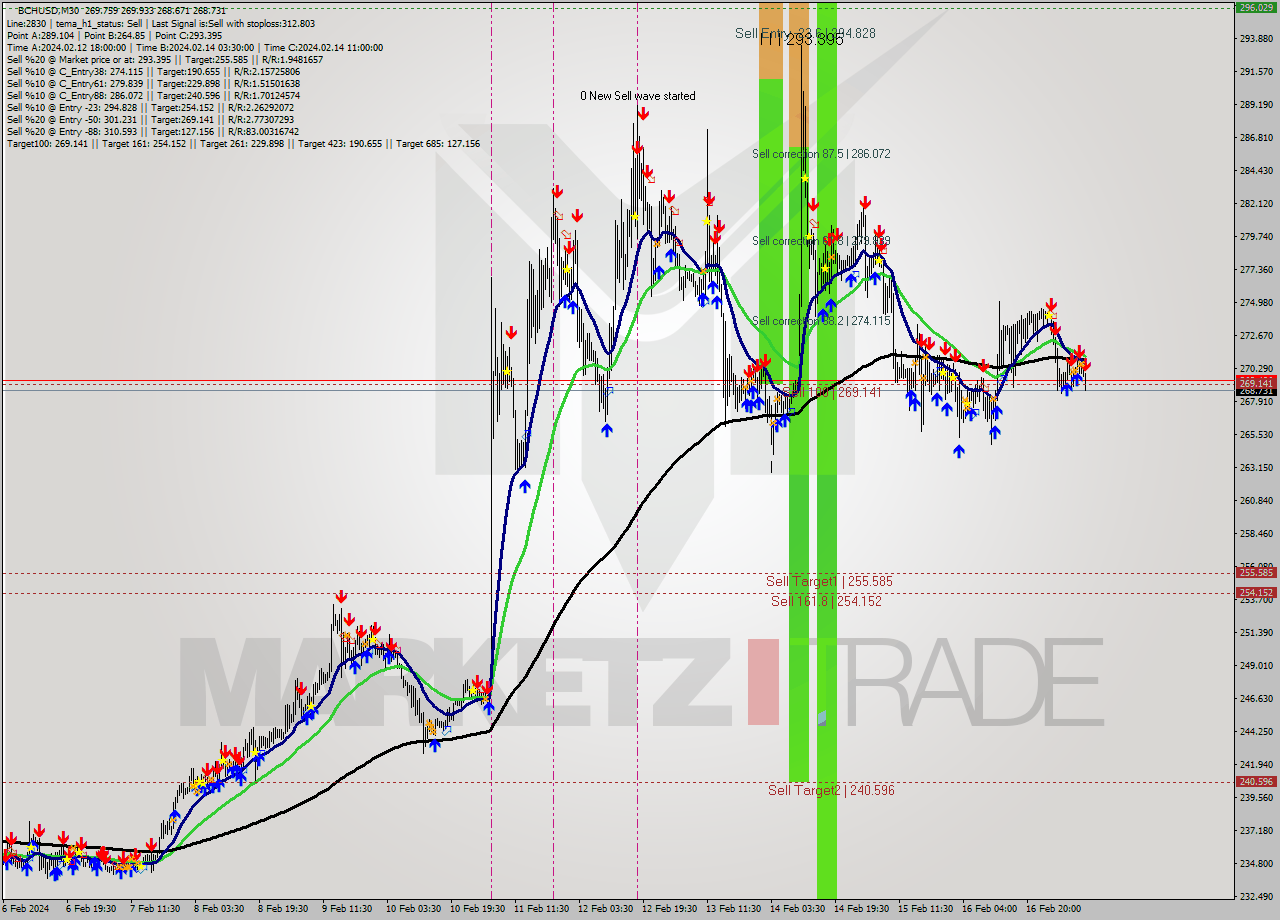This screenshot has height=920, width=1280.
Task: Click the '6 Feb 2024' date on time axis
Action: [x=24, y=909]
